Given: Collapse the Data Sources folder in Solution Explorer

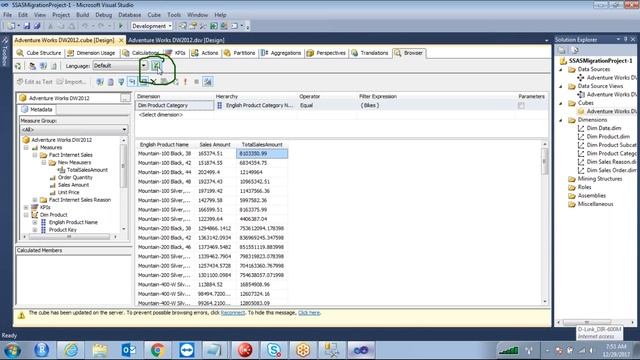Looking at the screenshot, I should click(561, 69).
